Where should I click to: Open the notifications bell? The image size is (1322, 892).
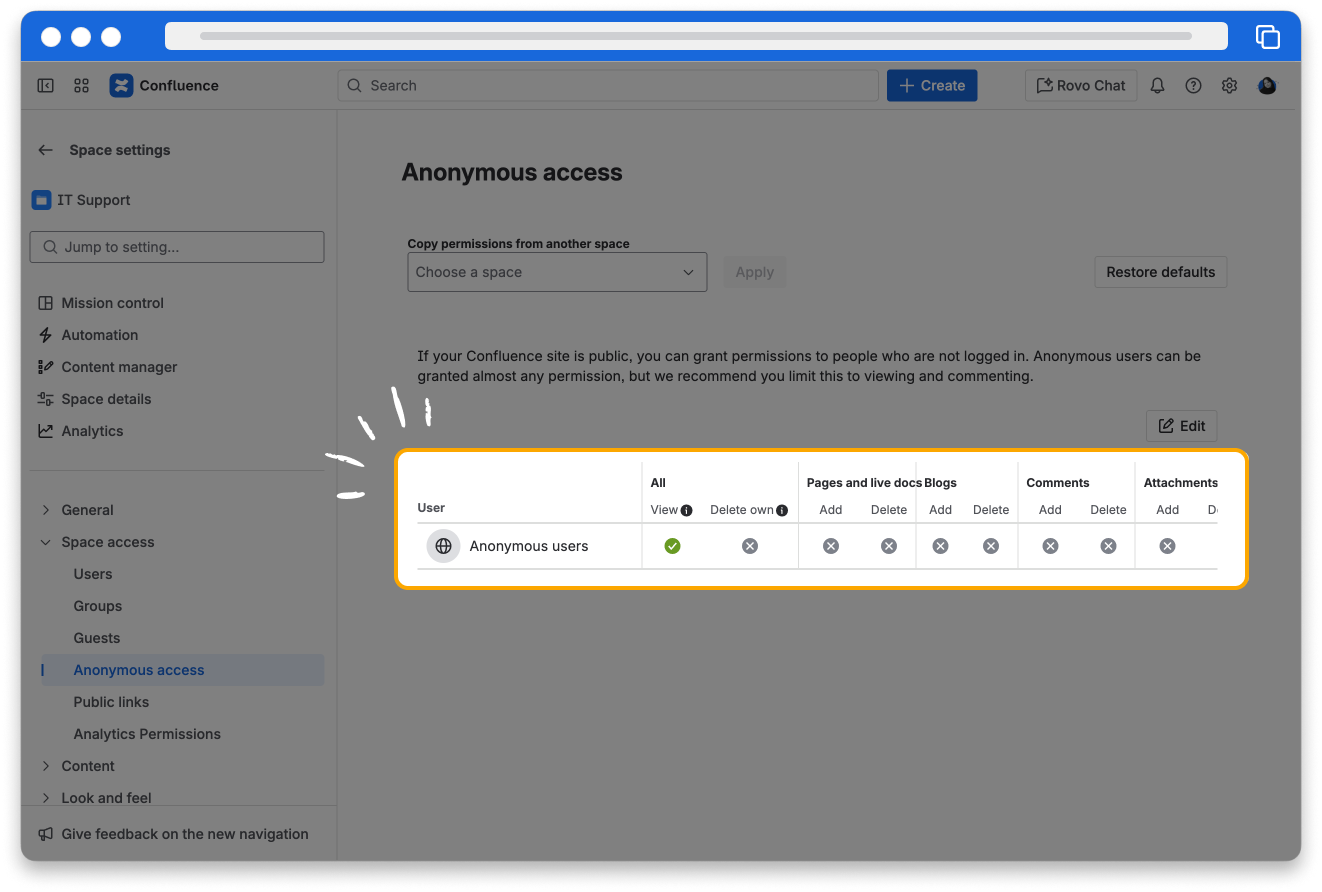pyautogui.click(x=1157, y=86)
